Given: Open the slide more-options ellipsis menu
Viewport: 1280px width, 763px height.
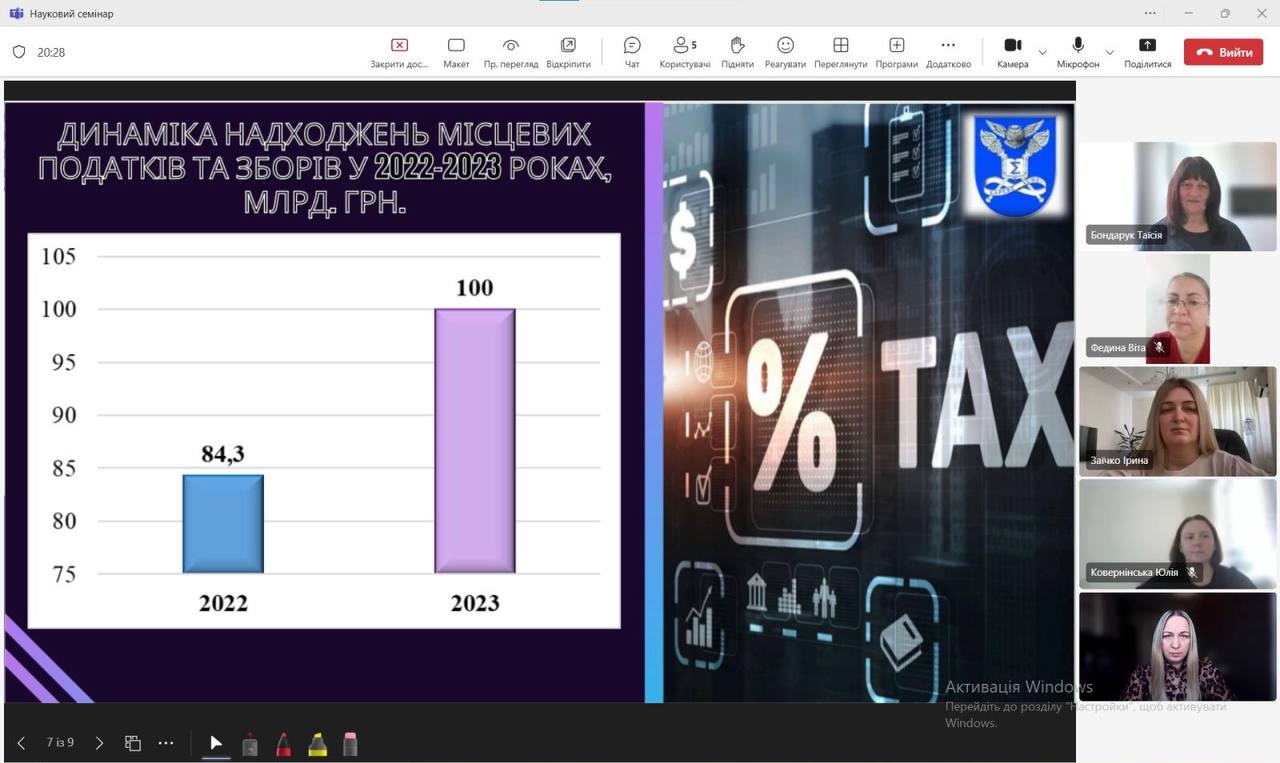Looking at the screenshot, I should 166,743.
